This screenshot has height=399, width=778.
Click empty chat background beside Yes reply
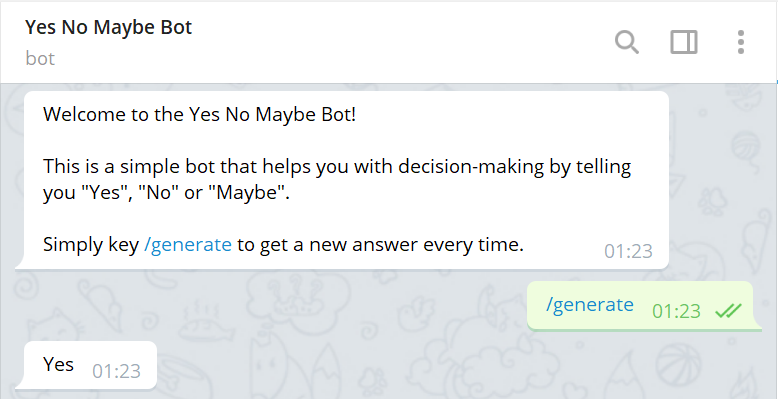pos(347,367)
